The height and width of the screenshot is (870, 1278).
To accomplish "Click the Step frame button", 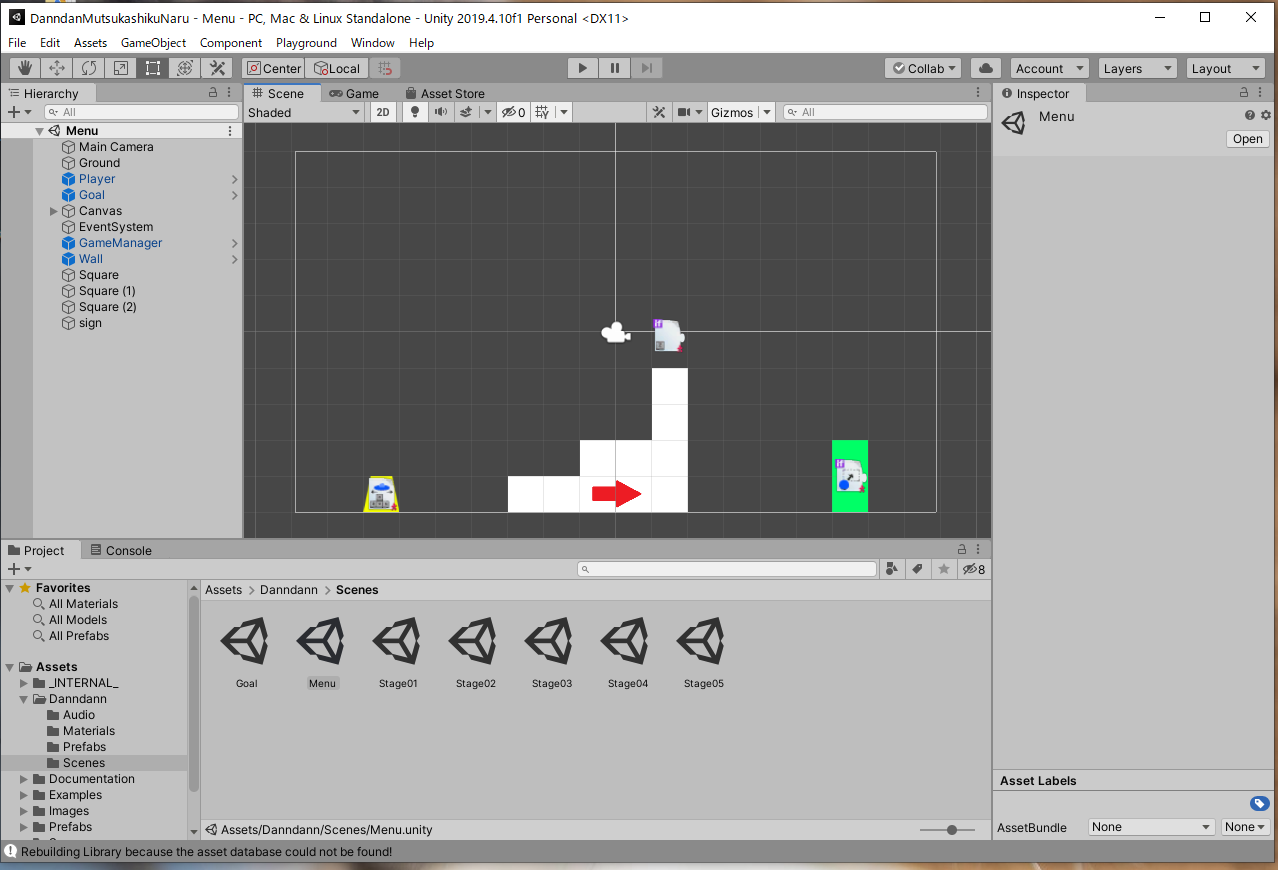I will pyautogui.click(x=647, y=68).
